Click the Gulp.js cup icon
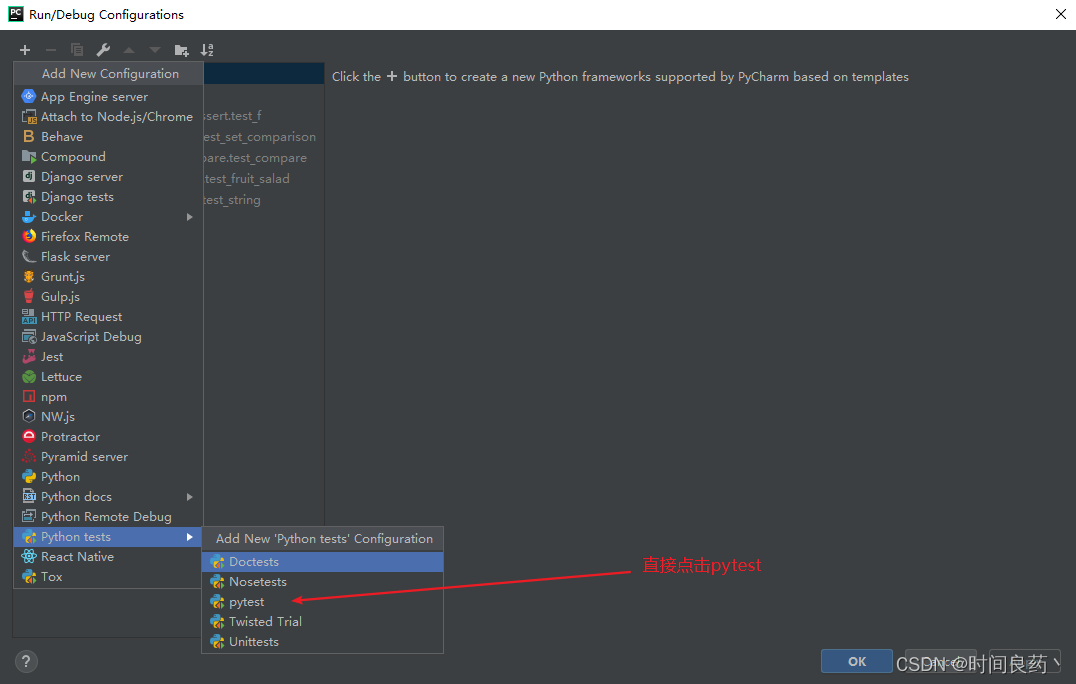This screenshot has height=684, width=1076. tap(29, 296)
